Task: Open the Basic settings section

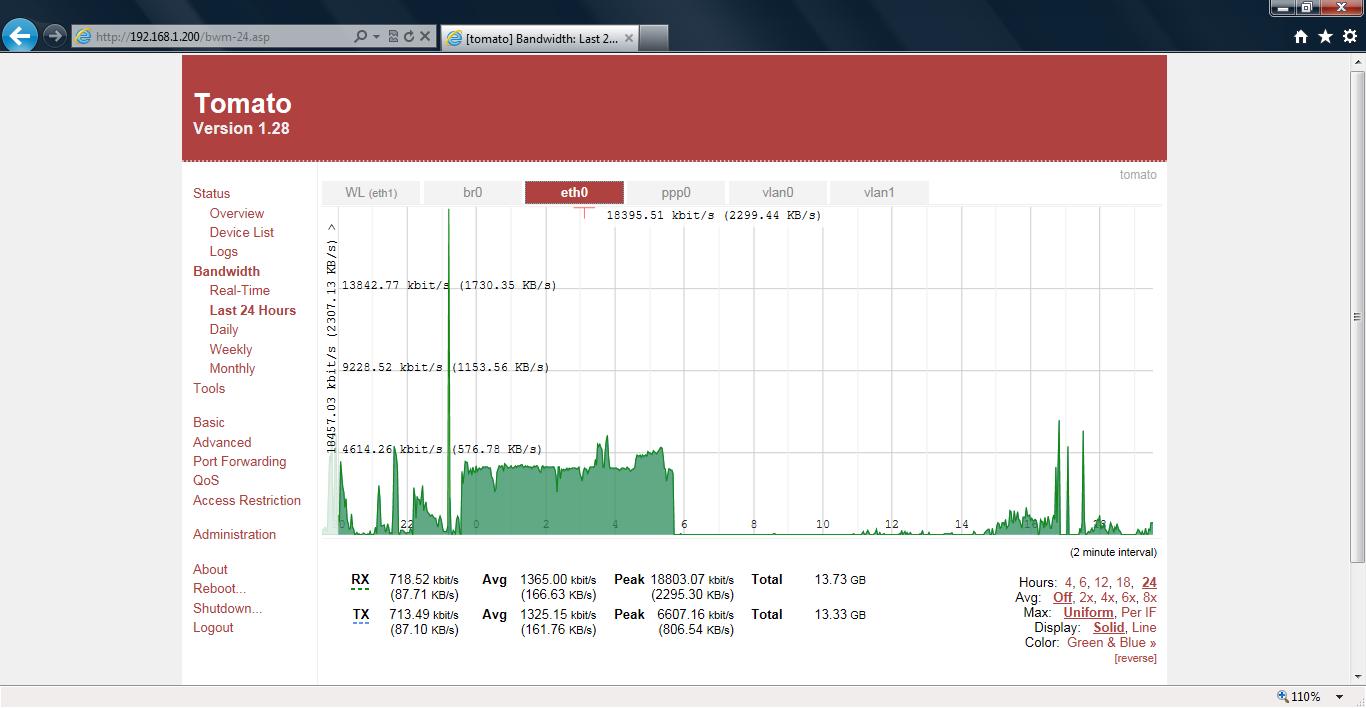Action: (x=209, y=422)
